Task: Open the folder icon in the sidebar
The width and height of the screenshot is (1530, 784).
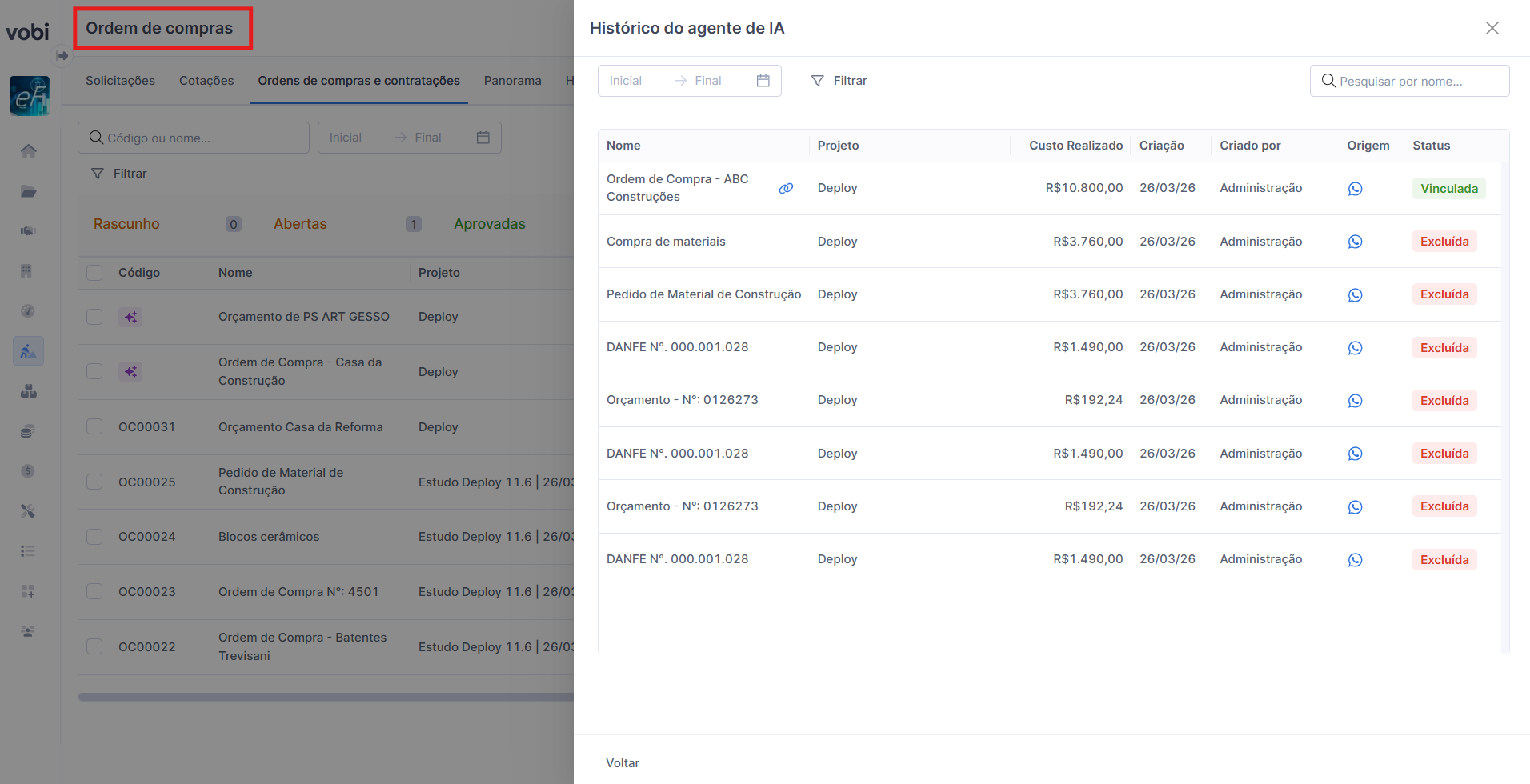Action: point(29,191)
